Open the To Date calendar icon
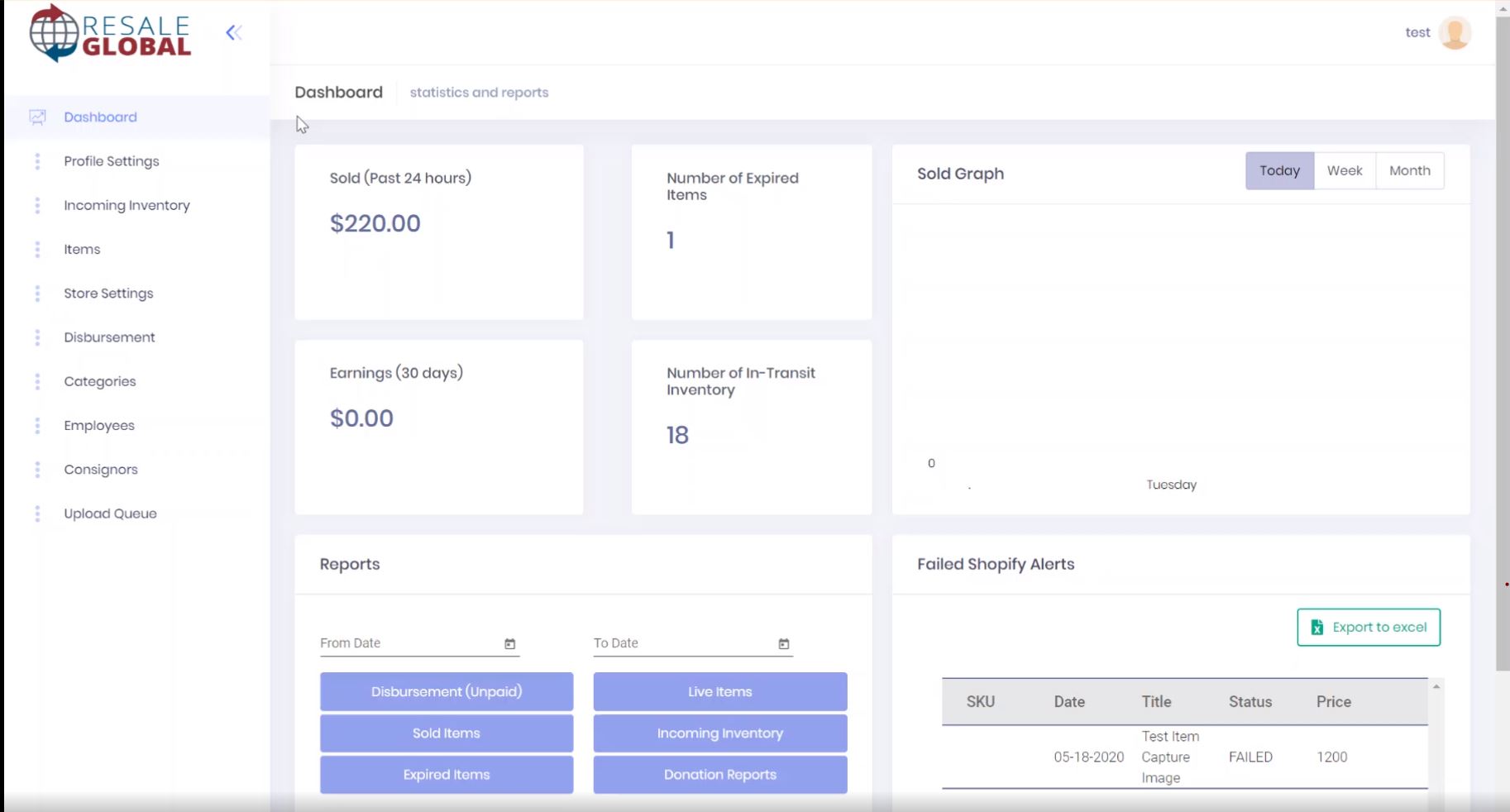This screenshot has width=1510, height=812. click(x=783, y=644)
